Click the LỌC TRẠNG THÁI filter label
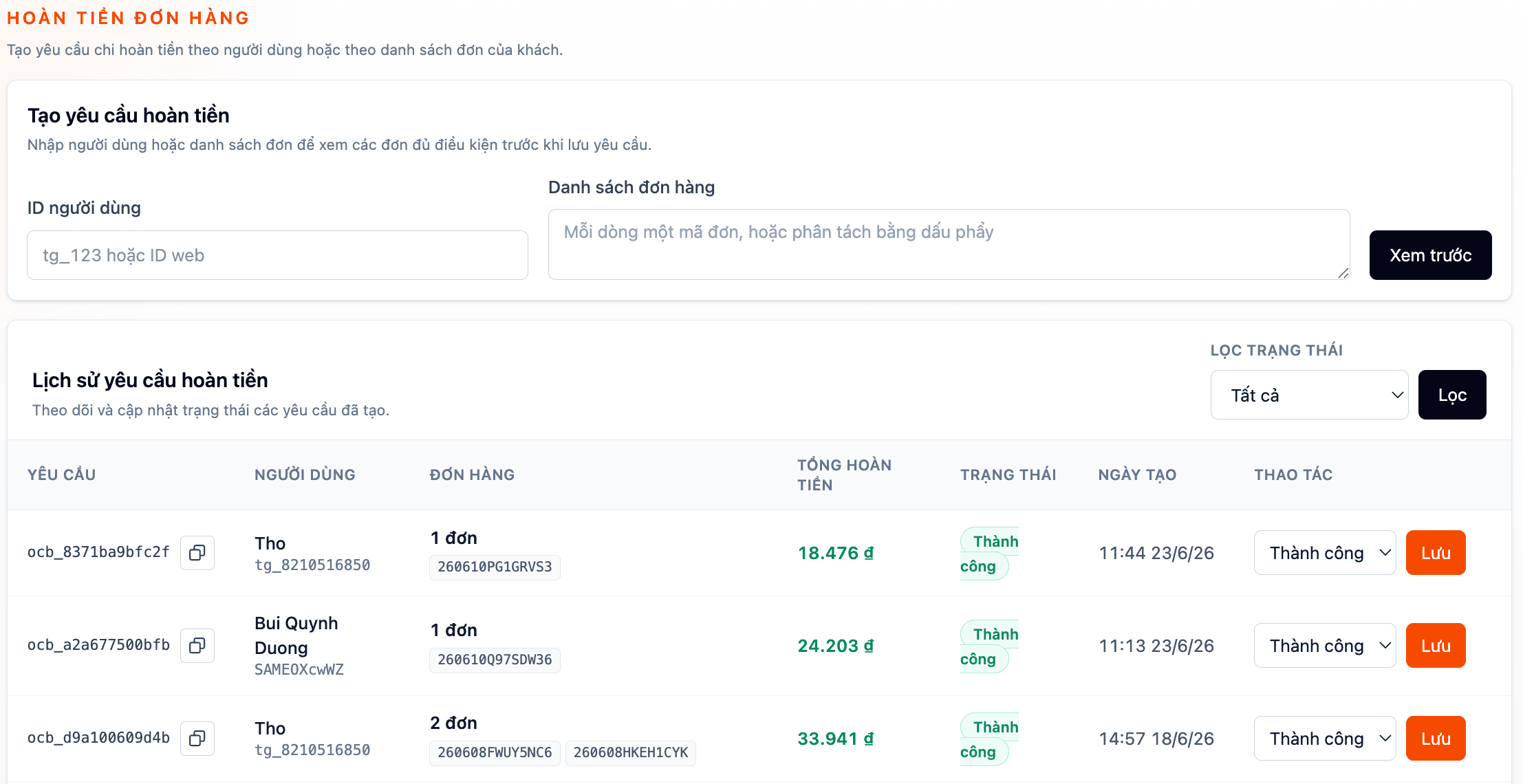The width and height of the screenshot is (1523, 784). 1276,350
